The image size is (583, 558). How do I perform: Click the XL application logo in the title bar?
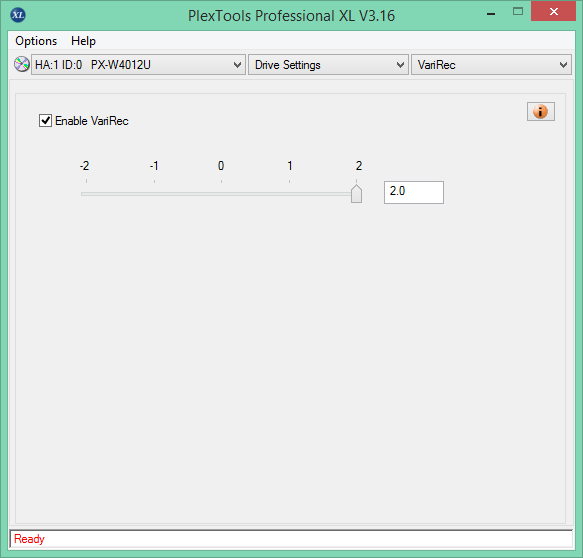(18, 15)
